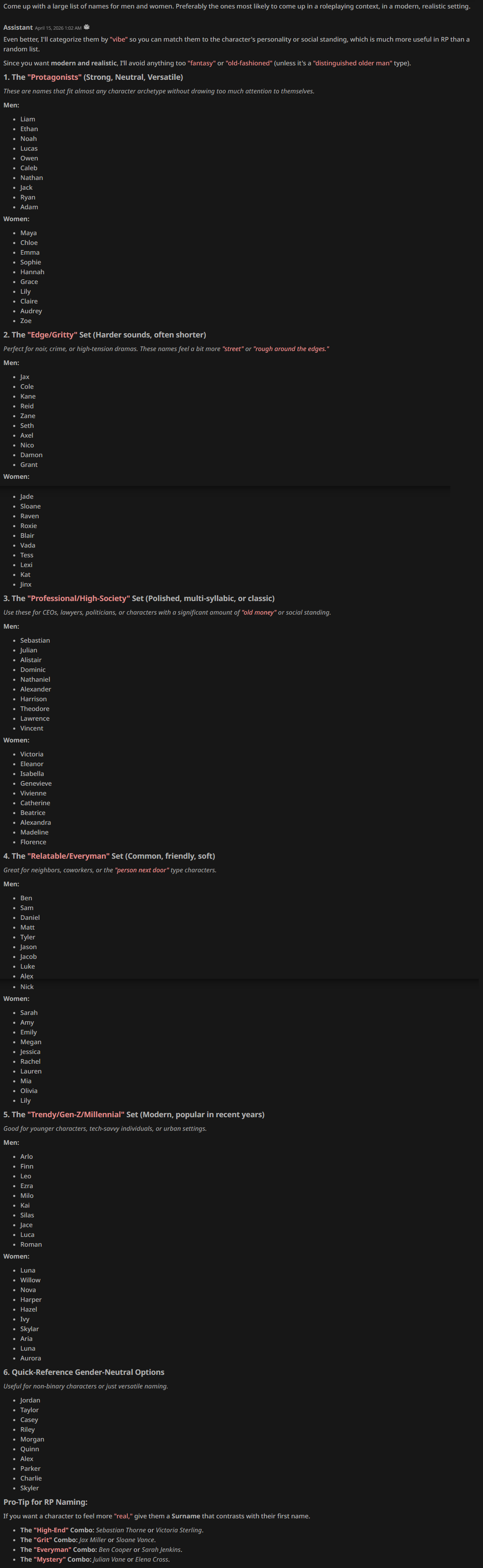
Task: Select the name 'Nathan'
Action: tap(32, 178)
